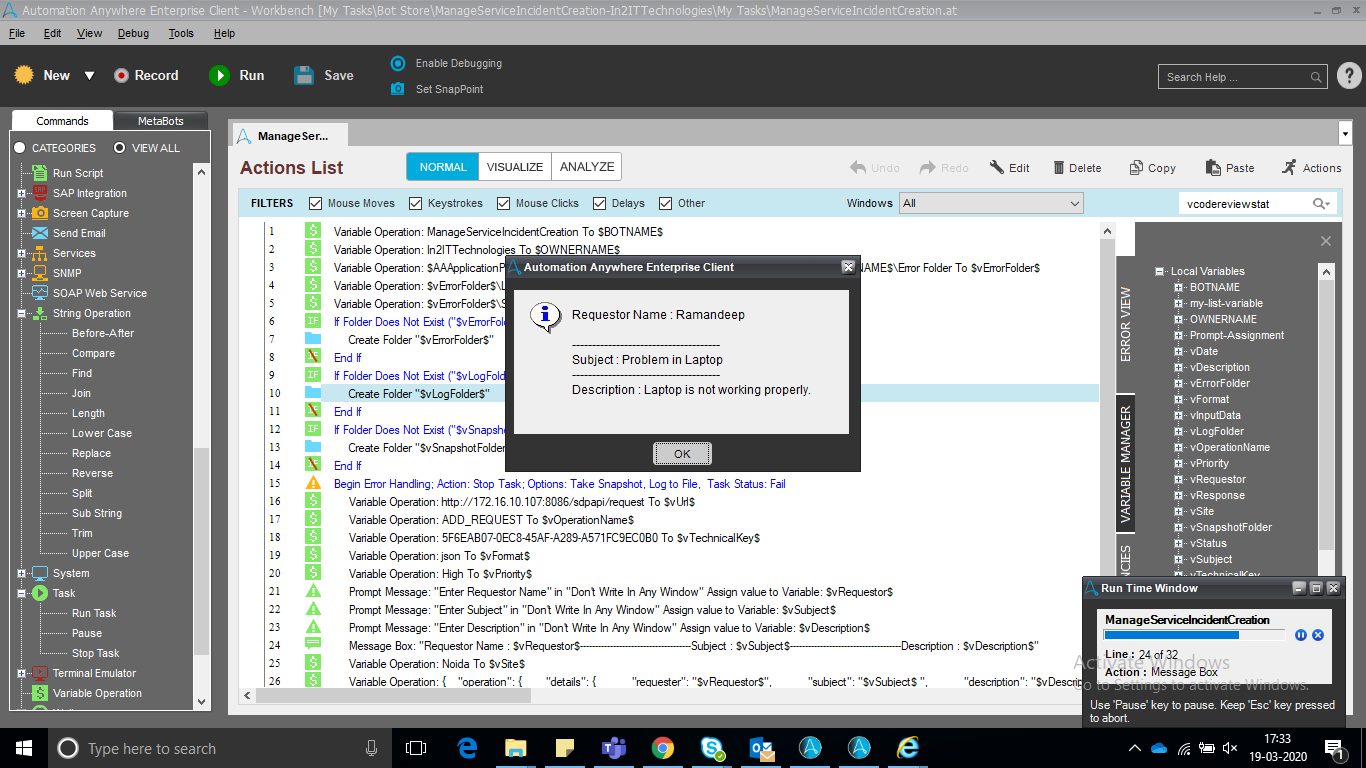Open the Windows filter dropdown
This screenshot has height=768, width=1366.
(991, 203)
